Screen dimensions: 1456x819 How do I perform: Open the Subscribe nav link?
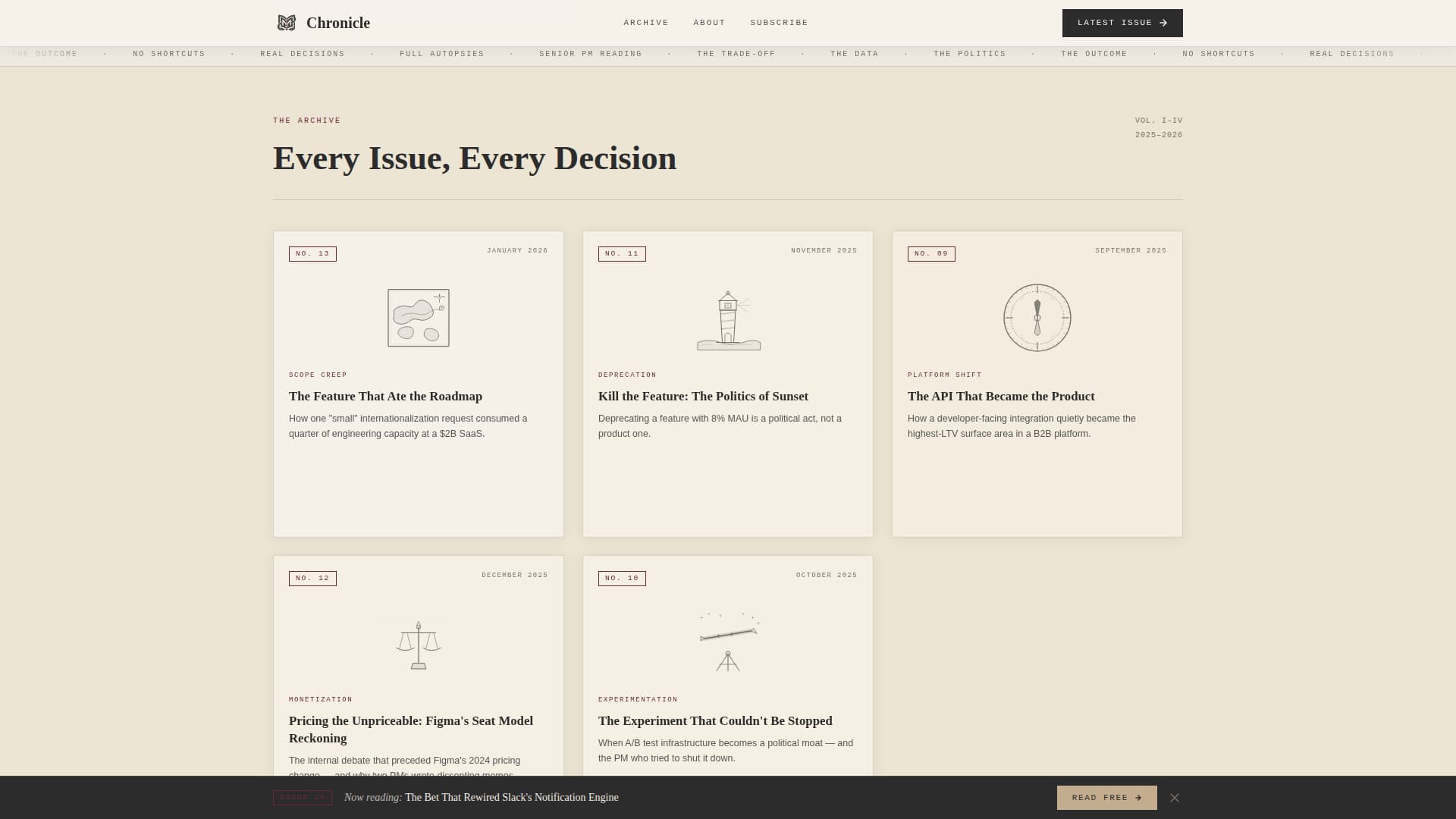[779, 23]
